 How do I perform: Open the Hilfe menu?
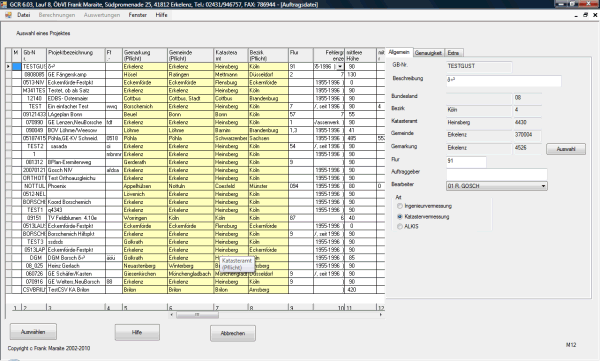pyautogui.click(x=161, y=15)
